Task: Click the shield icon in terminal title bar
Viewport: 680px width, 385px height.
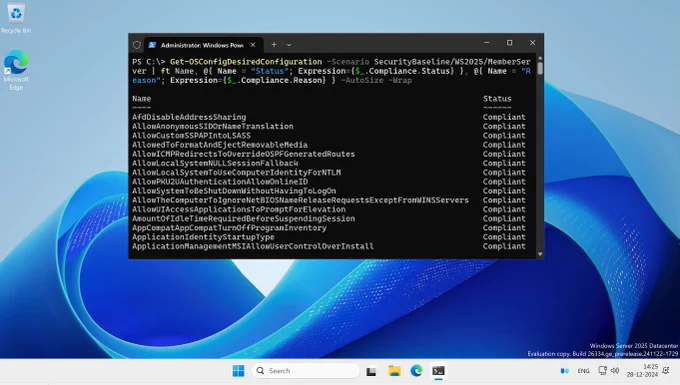Action: coord(137,45)
